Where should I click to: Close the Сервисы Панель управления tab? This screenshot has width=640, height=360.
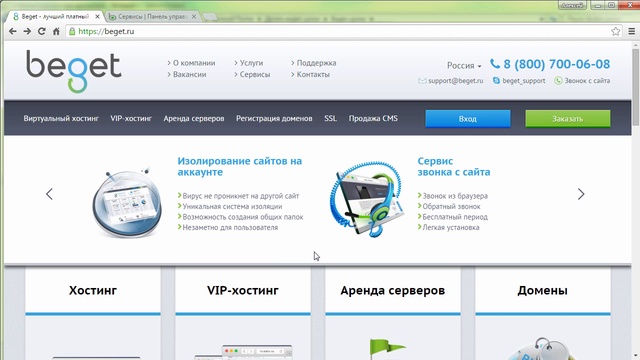[x=194, y=17]
